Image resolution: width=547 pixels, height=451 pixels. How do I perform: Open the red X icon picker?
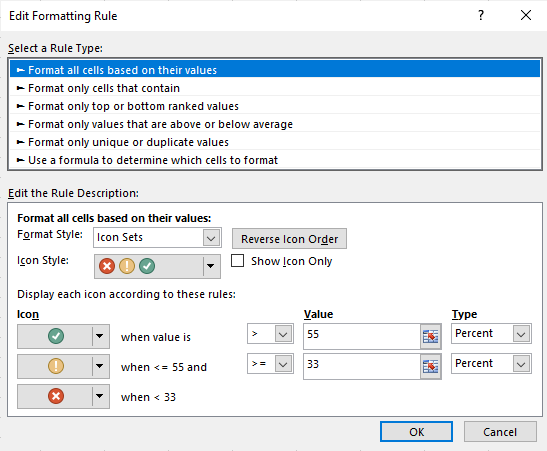coord(63,396)
